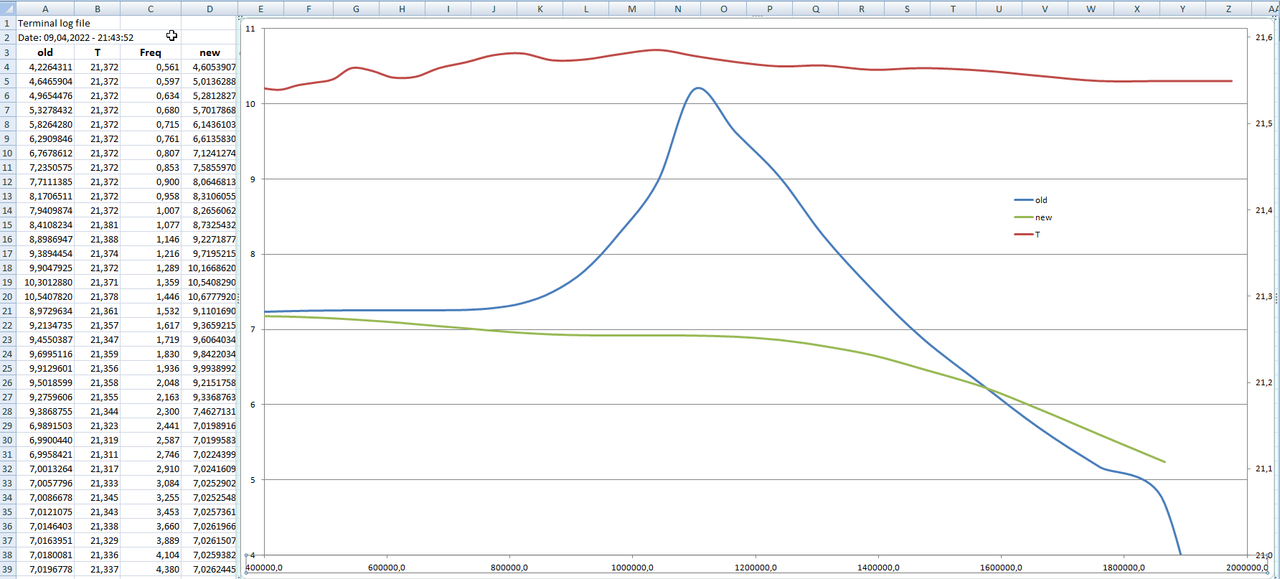Select cell containing 9,9938992

pos(209,369)
